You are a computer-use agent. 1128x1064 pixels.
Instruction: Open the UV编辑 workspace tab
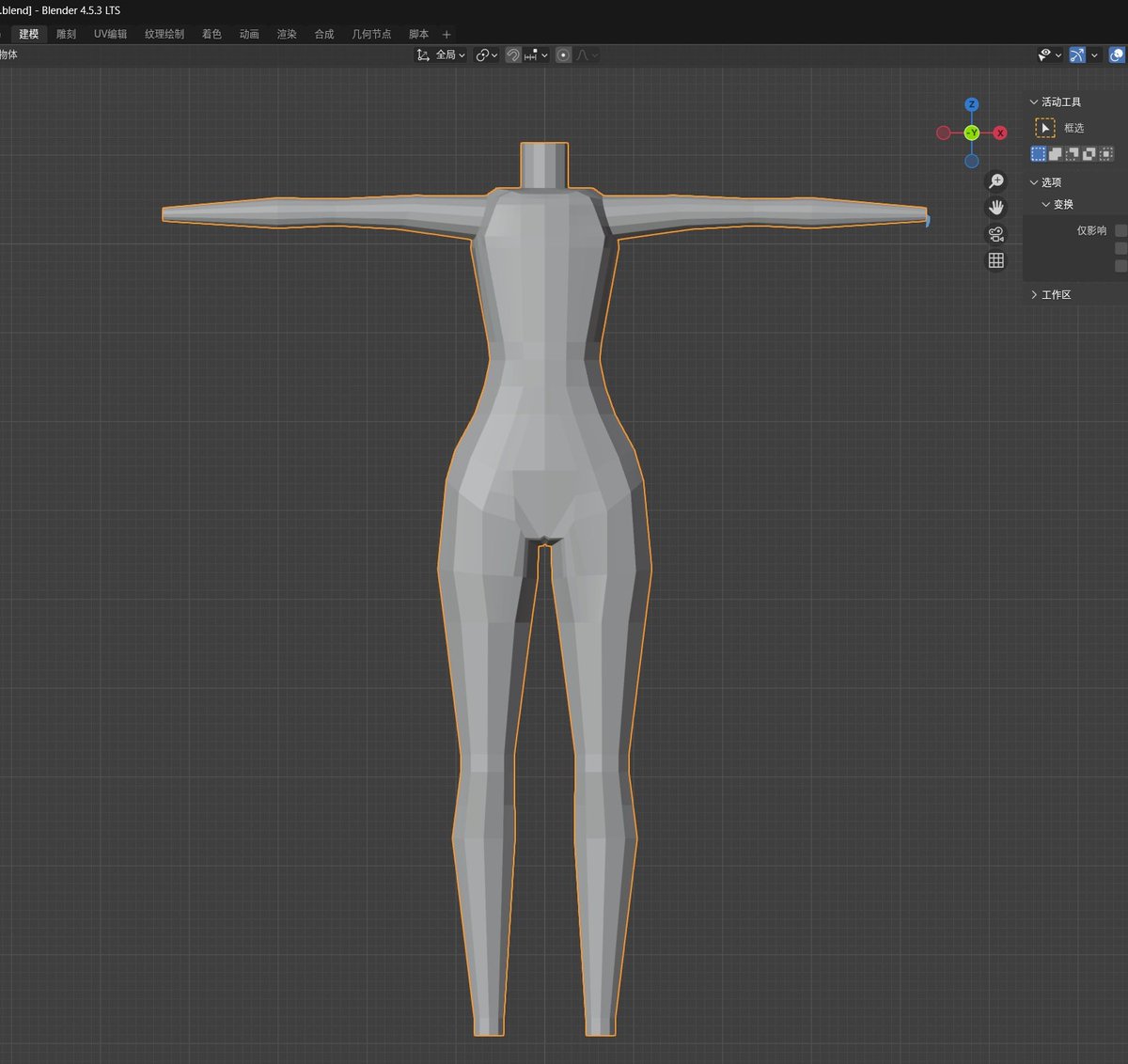(110, 34)
